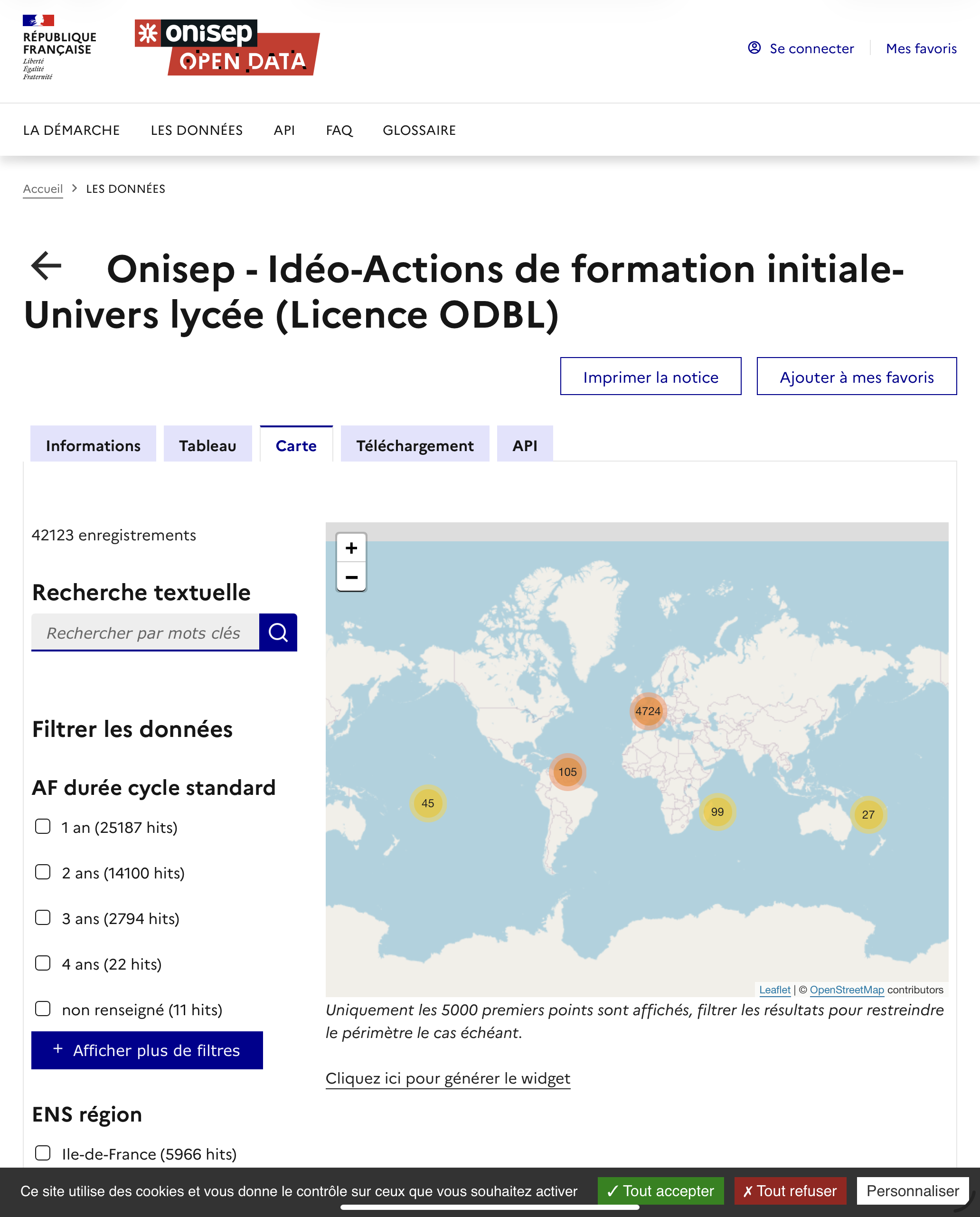Screen dimensions: 980x1217
Task: Click the 105 cluster marker
Action: (567, 772)
